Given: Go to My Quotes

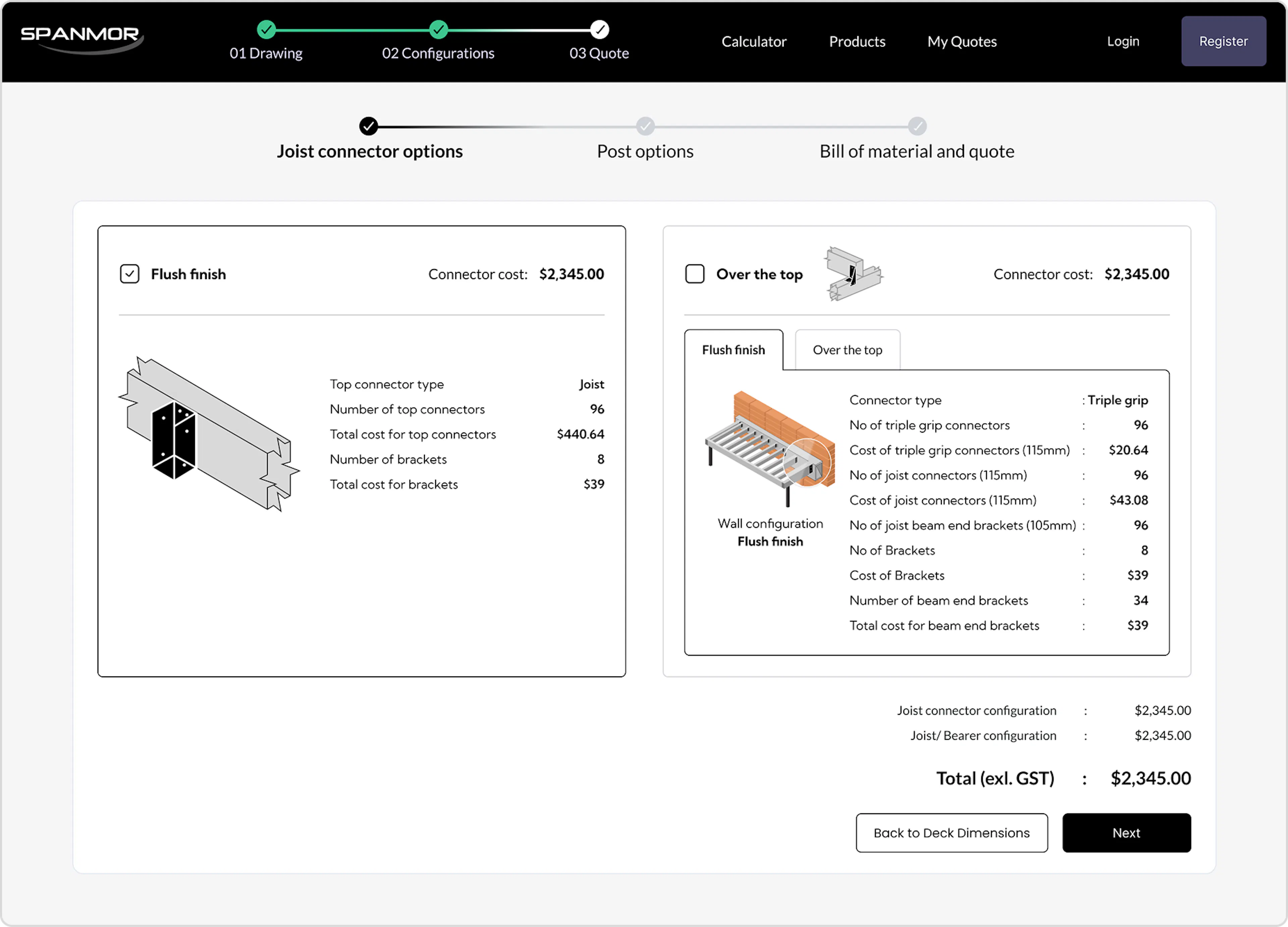Looking at the screenshot, I should coord(961,42).
